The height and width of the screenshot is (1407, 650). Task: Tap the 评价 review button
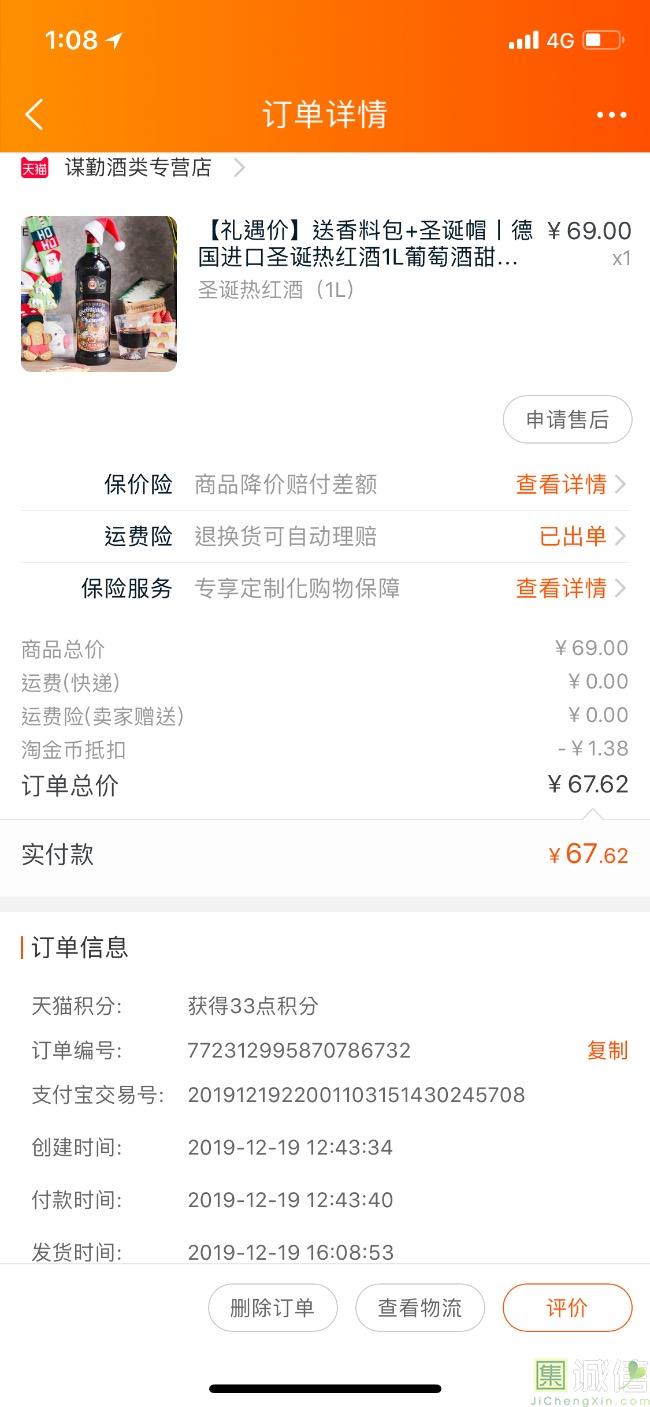coord(567,1308)
